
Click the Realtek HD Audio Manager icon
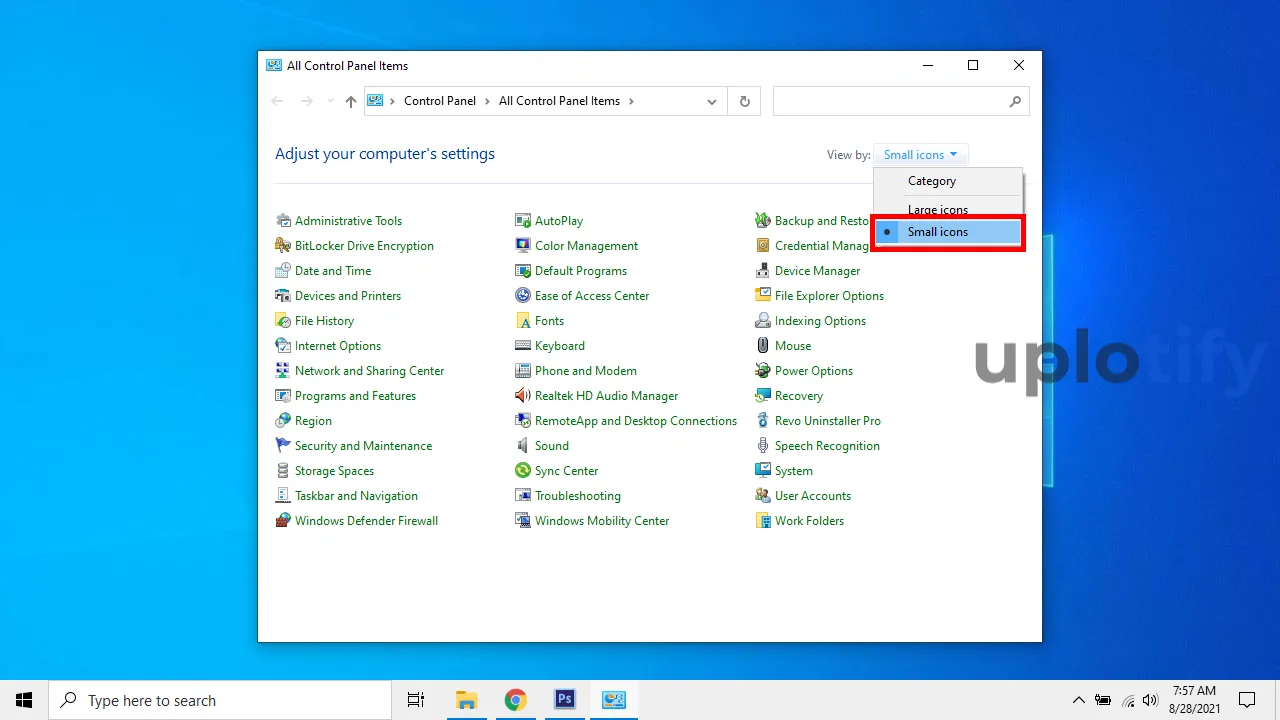pos(523,396)
